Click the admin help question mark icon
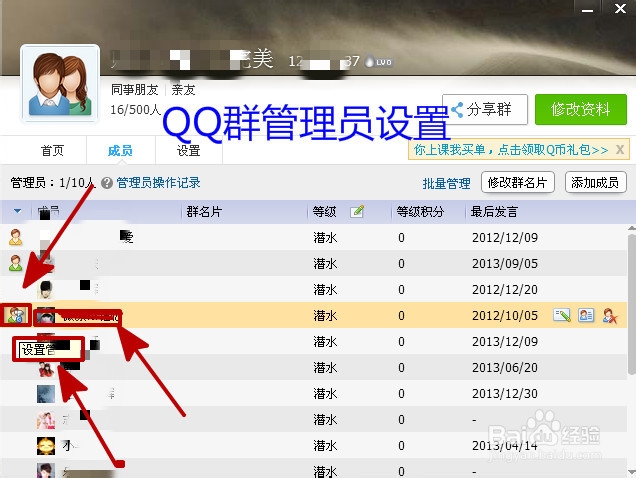Viewport: 636px width, 478px height. 107,183
